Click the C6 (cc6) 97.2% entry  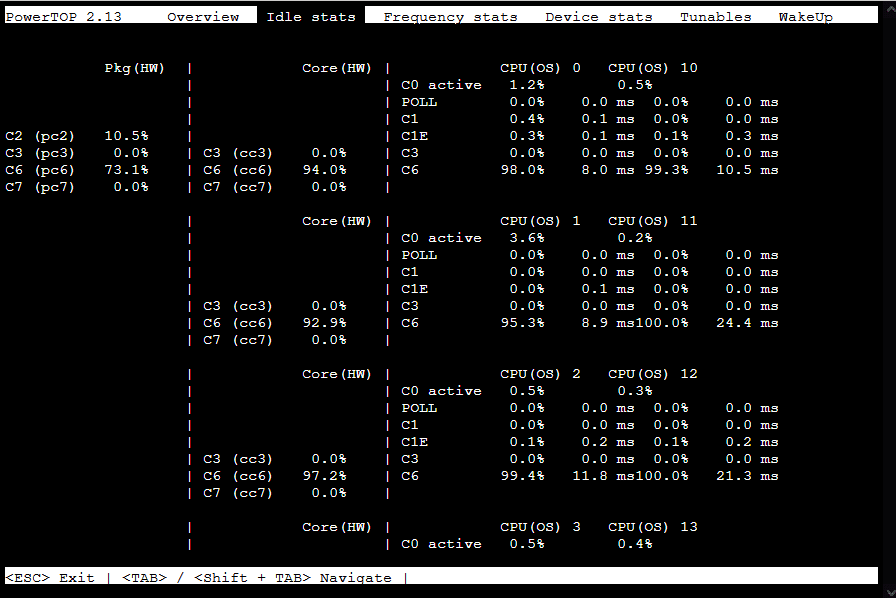274,476
